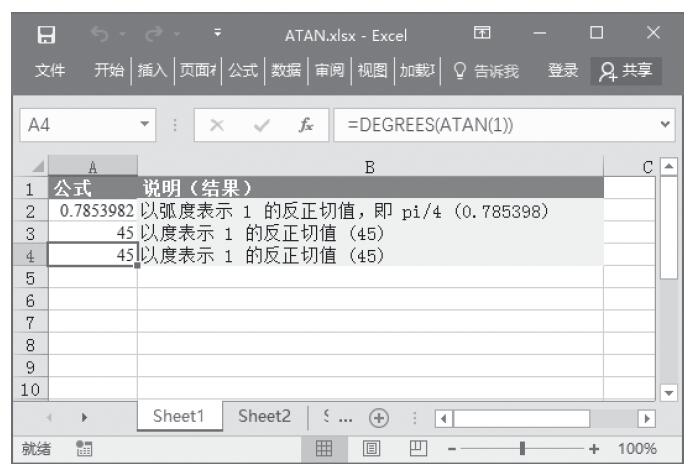
Task: Switch to the Sheet2 tab
Action: (x=264, y=417)
